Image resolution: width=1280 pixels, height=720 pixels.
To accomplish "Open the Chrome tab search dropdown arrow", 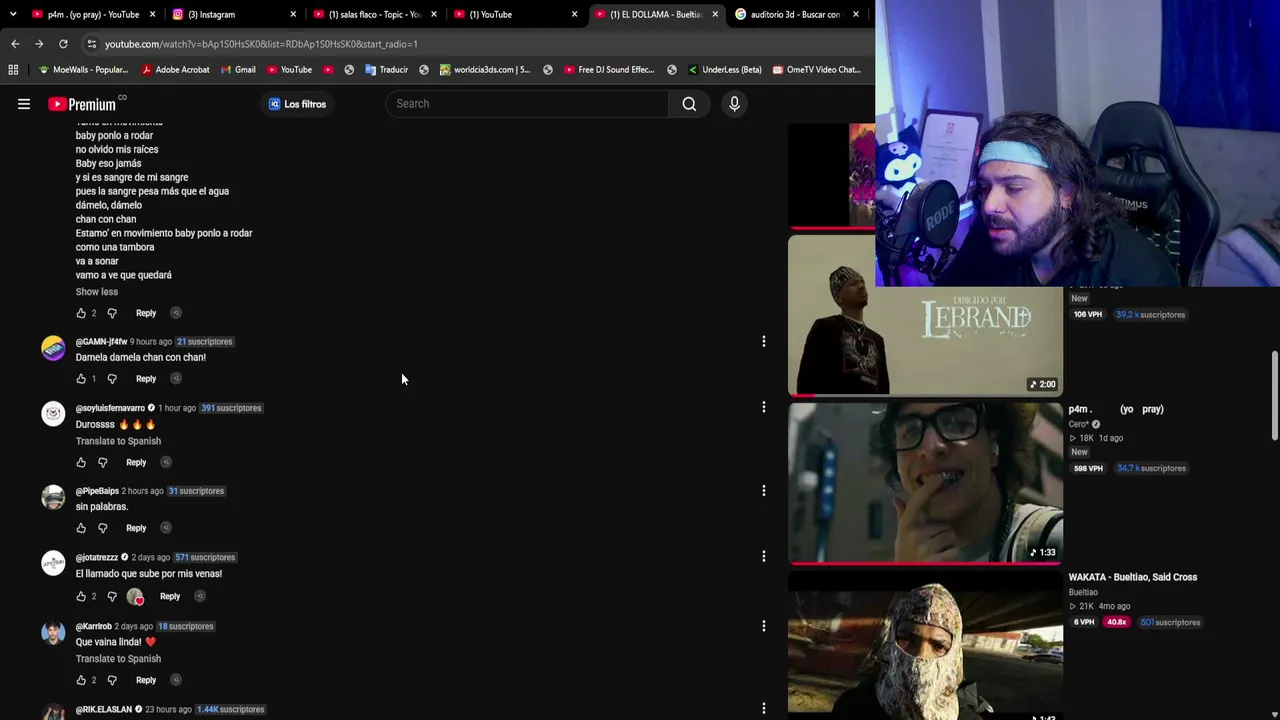I will (13, 14).
